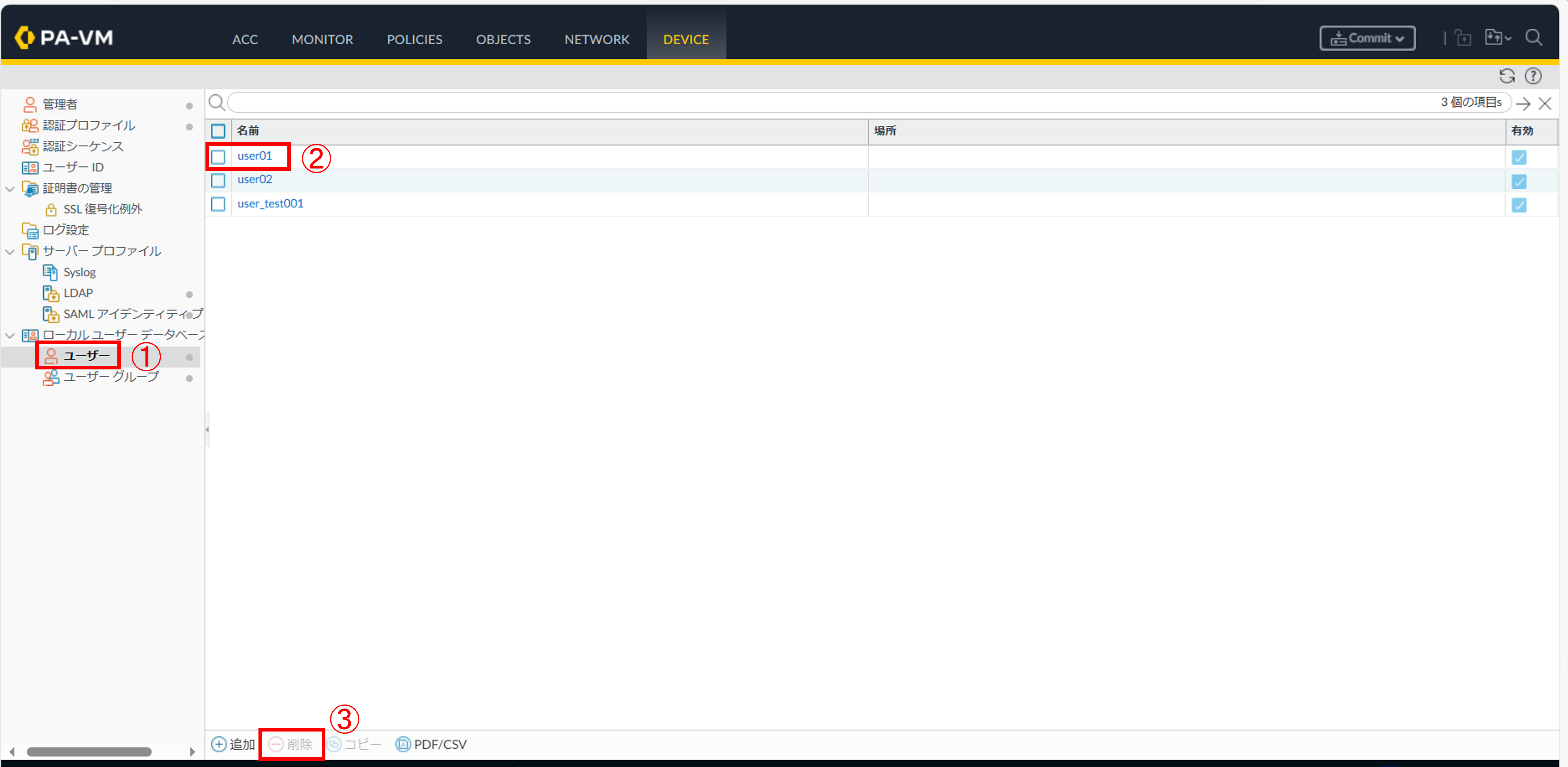Viewport: 1568px width, 767px height.
Task: Click the sidebar horizontal scrollbar
Action: [x=89, y=751]
